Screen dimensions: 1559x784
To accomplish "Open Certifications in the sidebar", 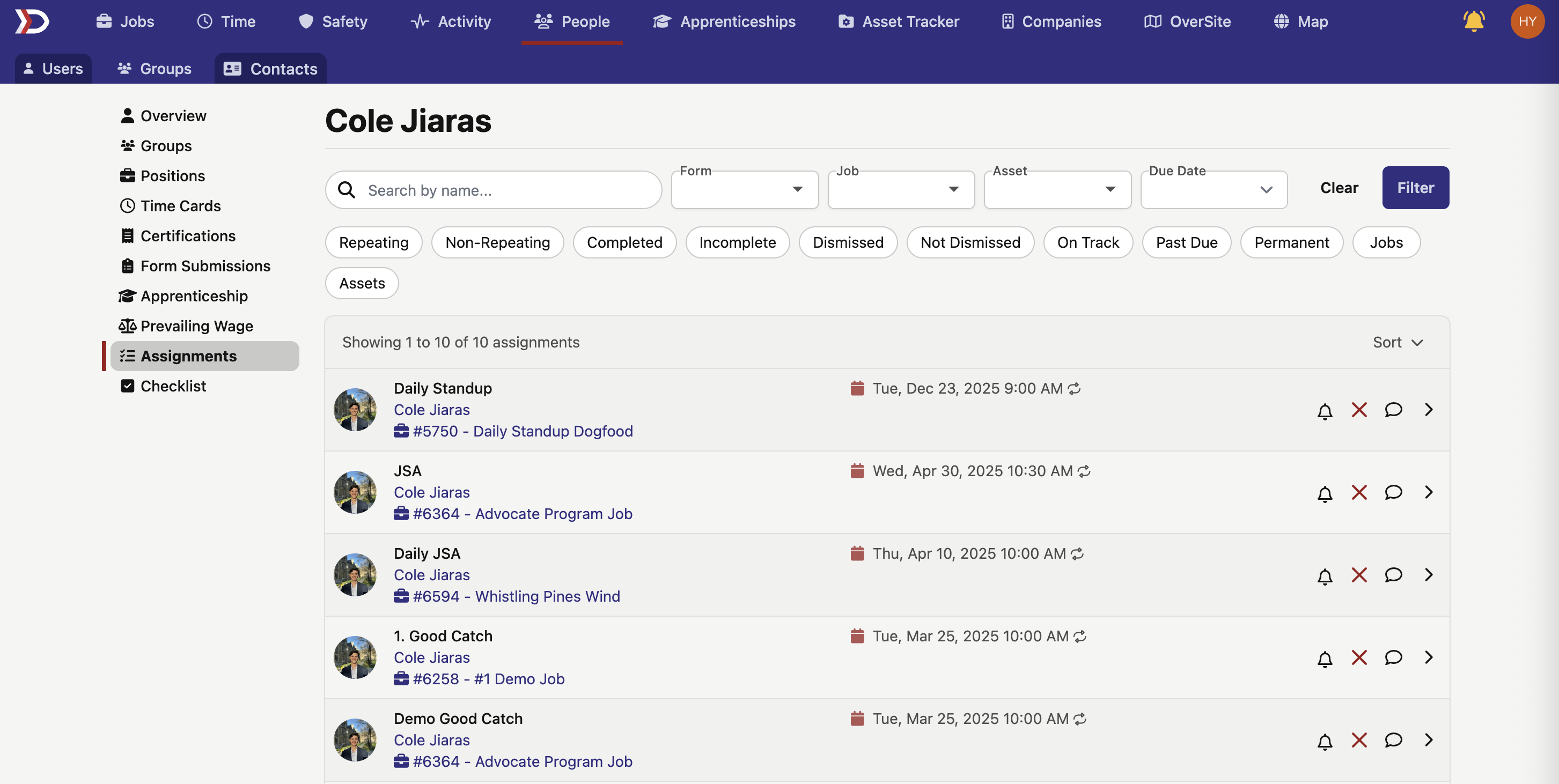I will 188,236.
